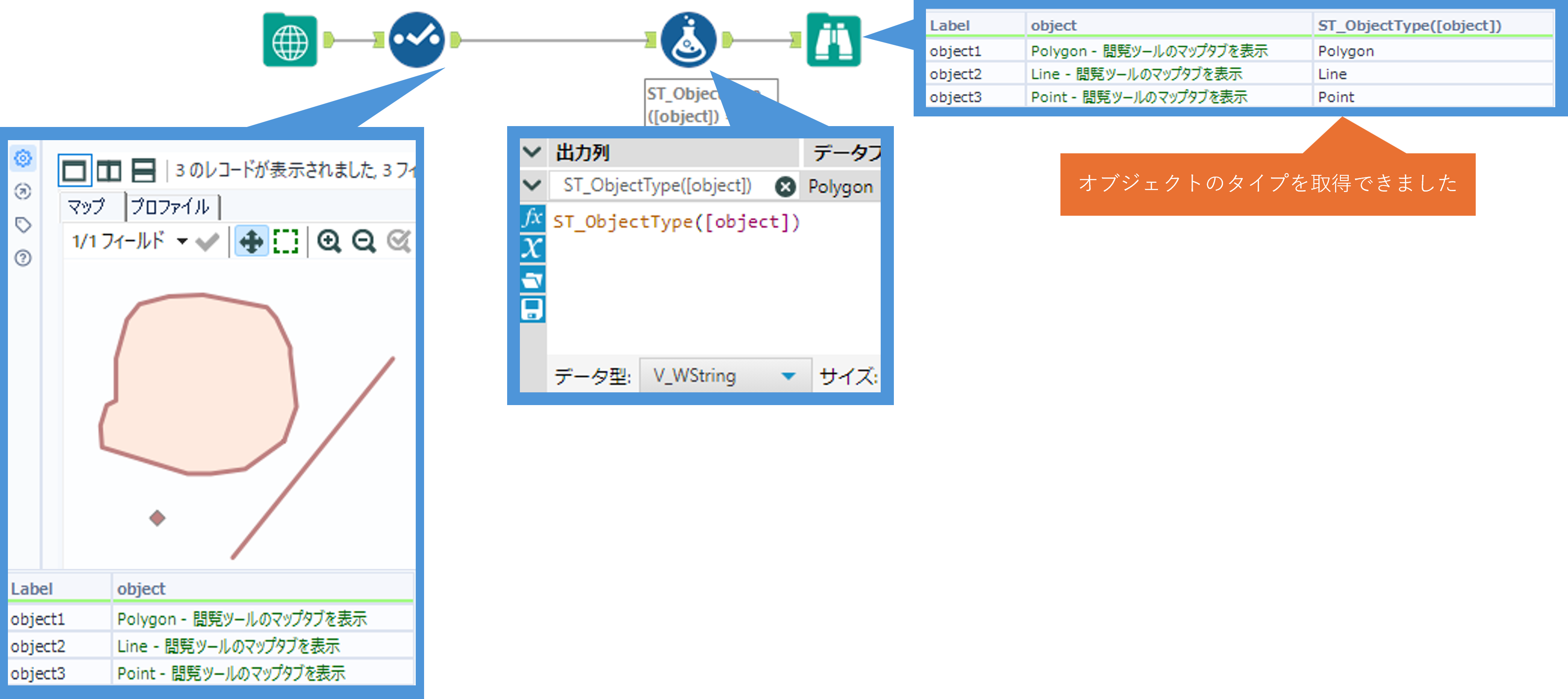Click the zoom in magnifier icon
1568x699 pixels.
(329, 242)
